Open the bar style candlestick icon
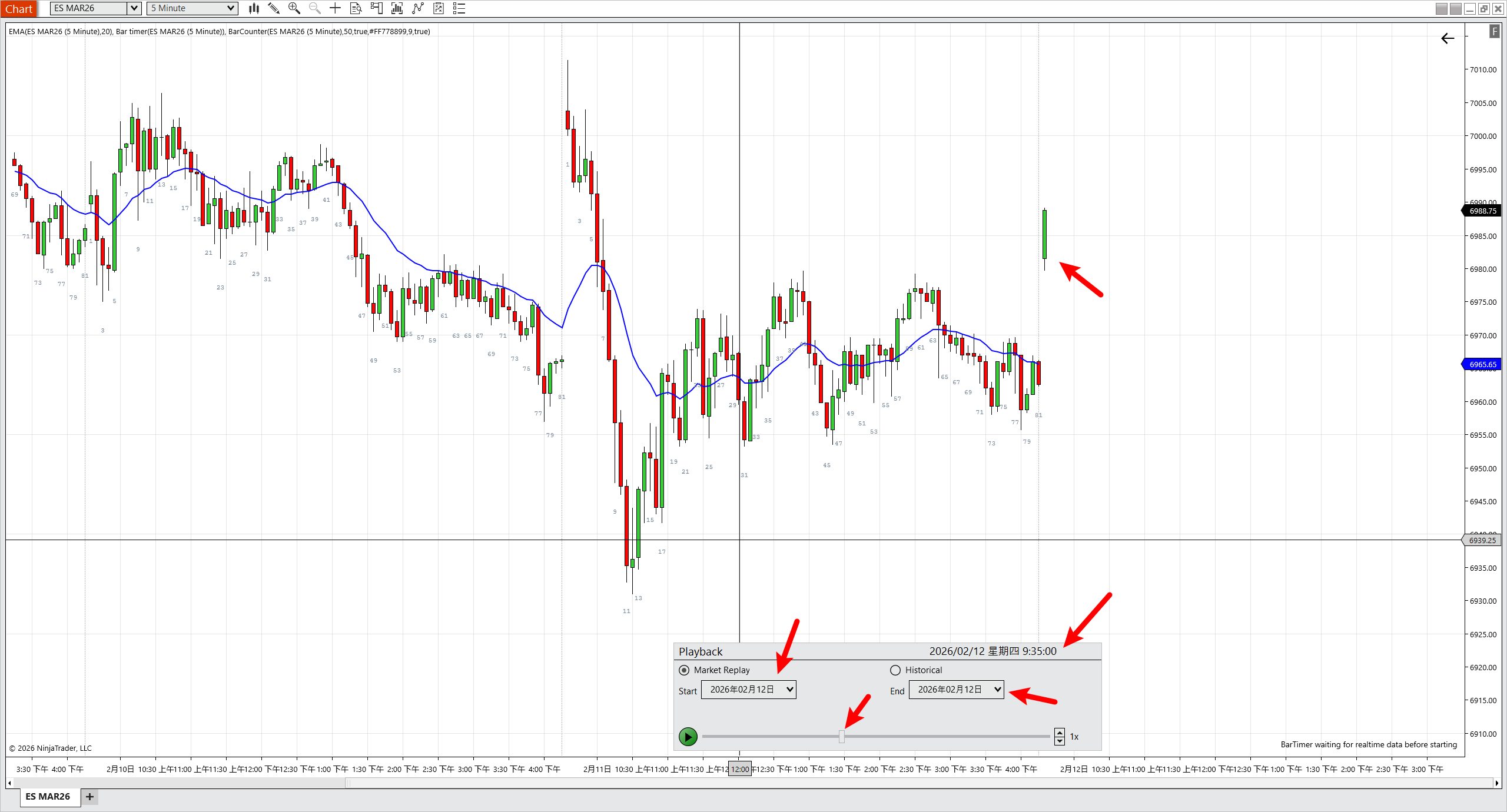This screenshot has width=1507, height=812. tap(254, 8)
